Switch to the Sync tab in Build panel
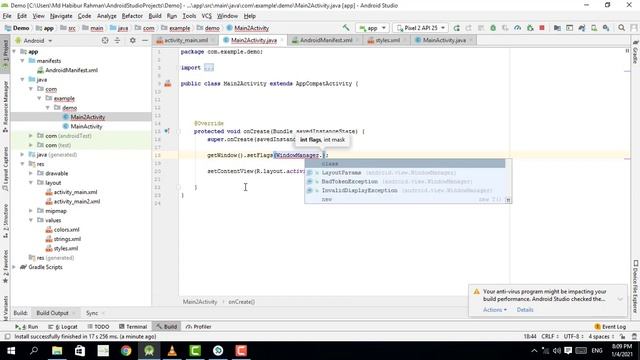This screenshot has width=640, height=360. point(92,313)
